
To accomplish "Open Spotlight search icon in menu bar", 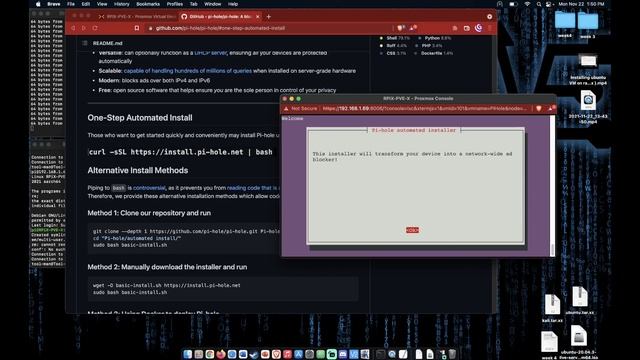I will (539, 4).
